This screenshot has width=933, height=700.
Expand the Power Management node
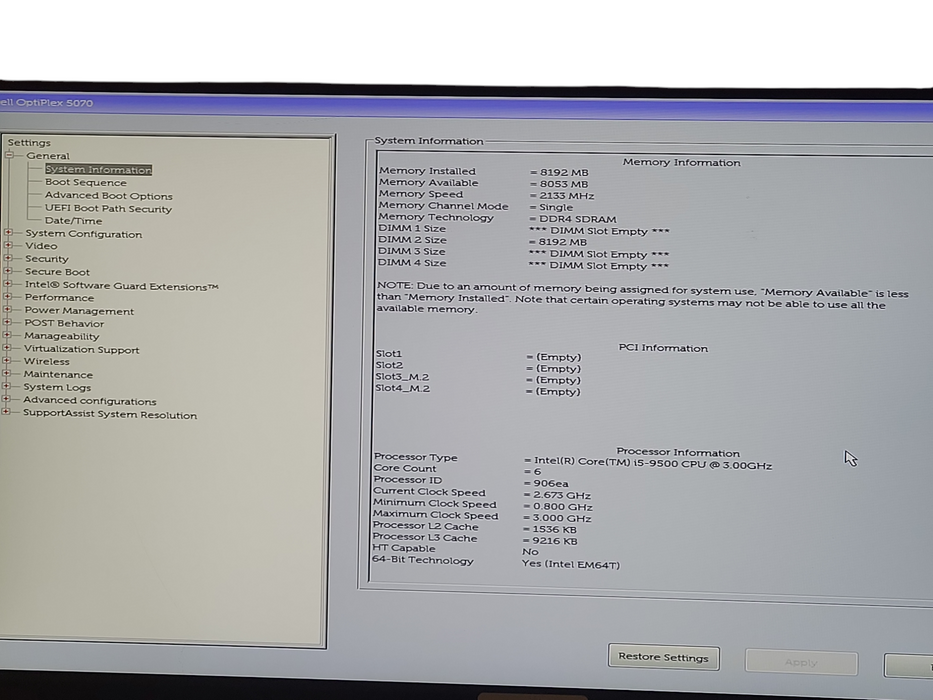click(8, 310)
